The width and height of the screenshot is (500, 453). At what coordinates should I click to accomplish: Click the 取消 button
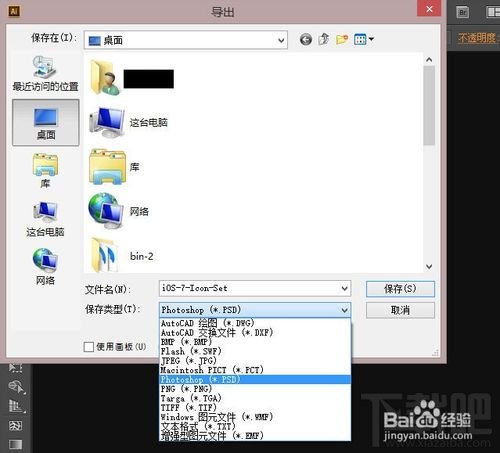[400, 310]
